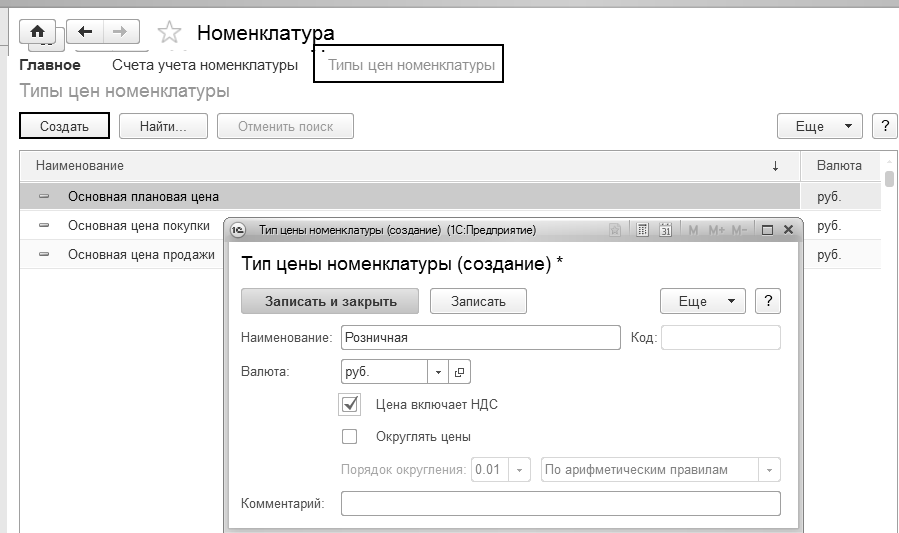The height and width of the screenshot is (533, 899).
Task: Uncheck Цена включает НДС checkbox
Action: [x=350, y=405]
